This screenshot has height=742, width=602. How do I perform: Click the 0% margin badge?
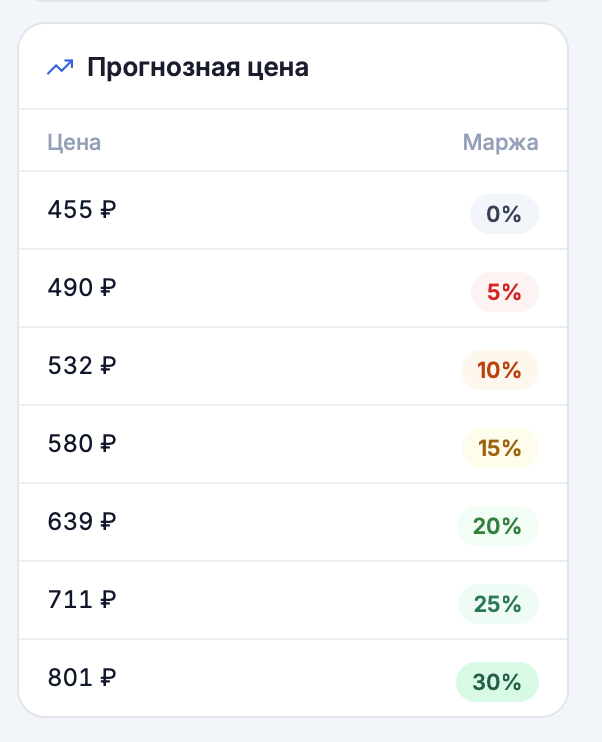click(x=504, y=214)
